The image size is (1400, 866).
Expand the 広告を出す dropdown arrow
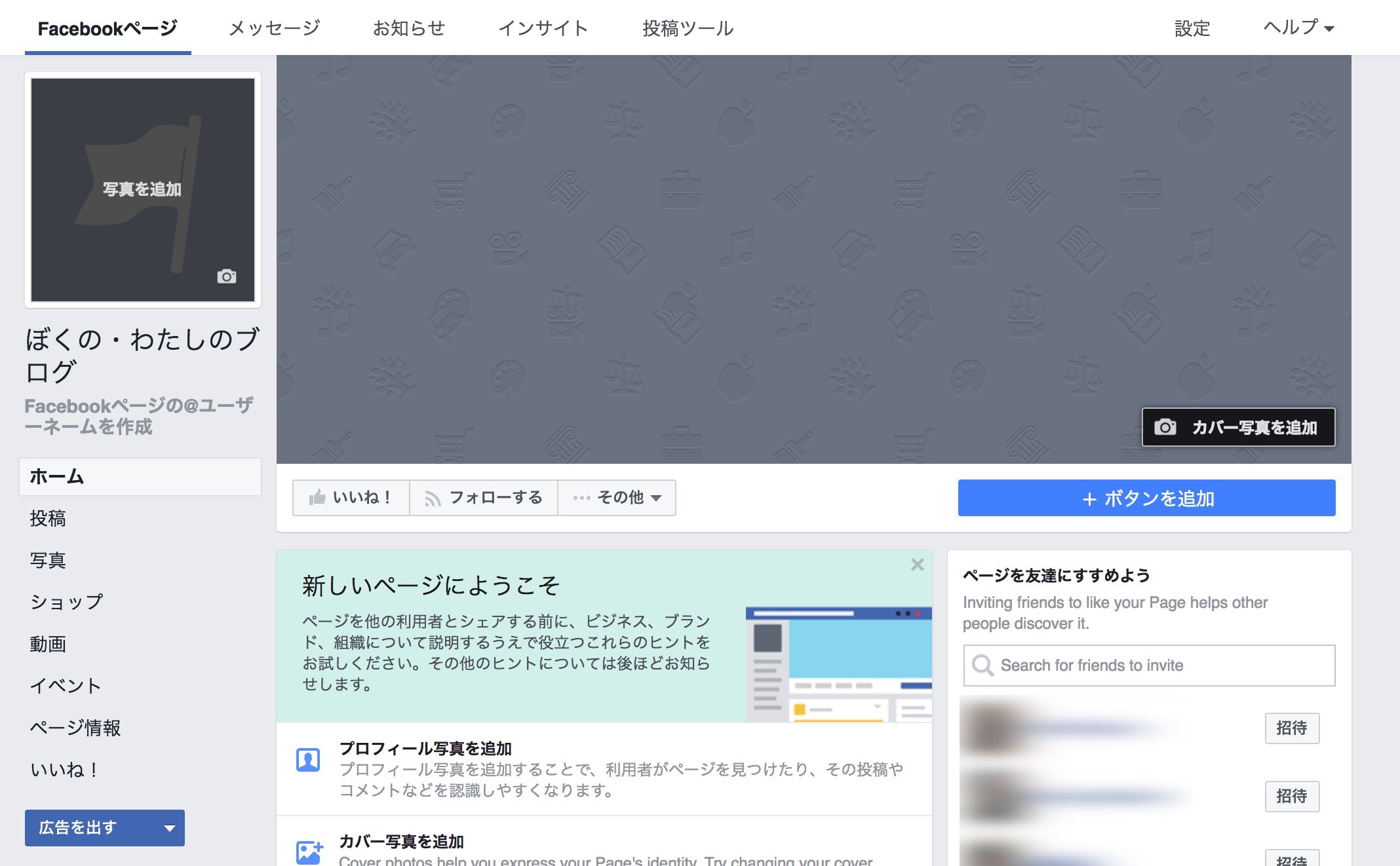[x=170, y=828]
